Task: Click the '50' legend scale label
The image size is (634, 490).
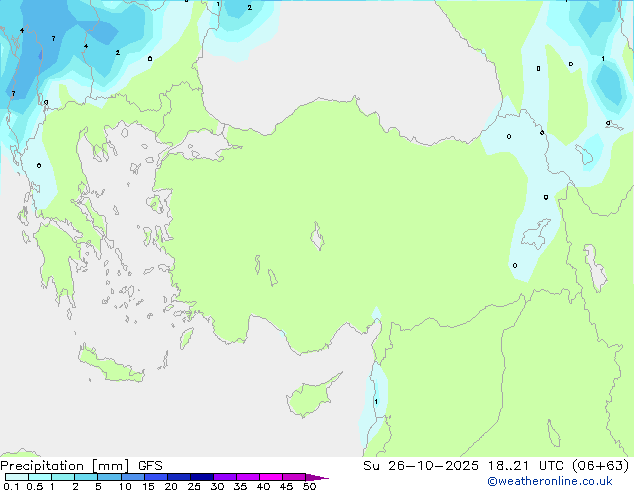Action: click(309, 486)
